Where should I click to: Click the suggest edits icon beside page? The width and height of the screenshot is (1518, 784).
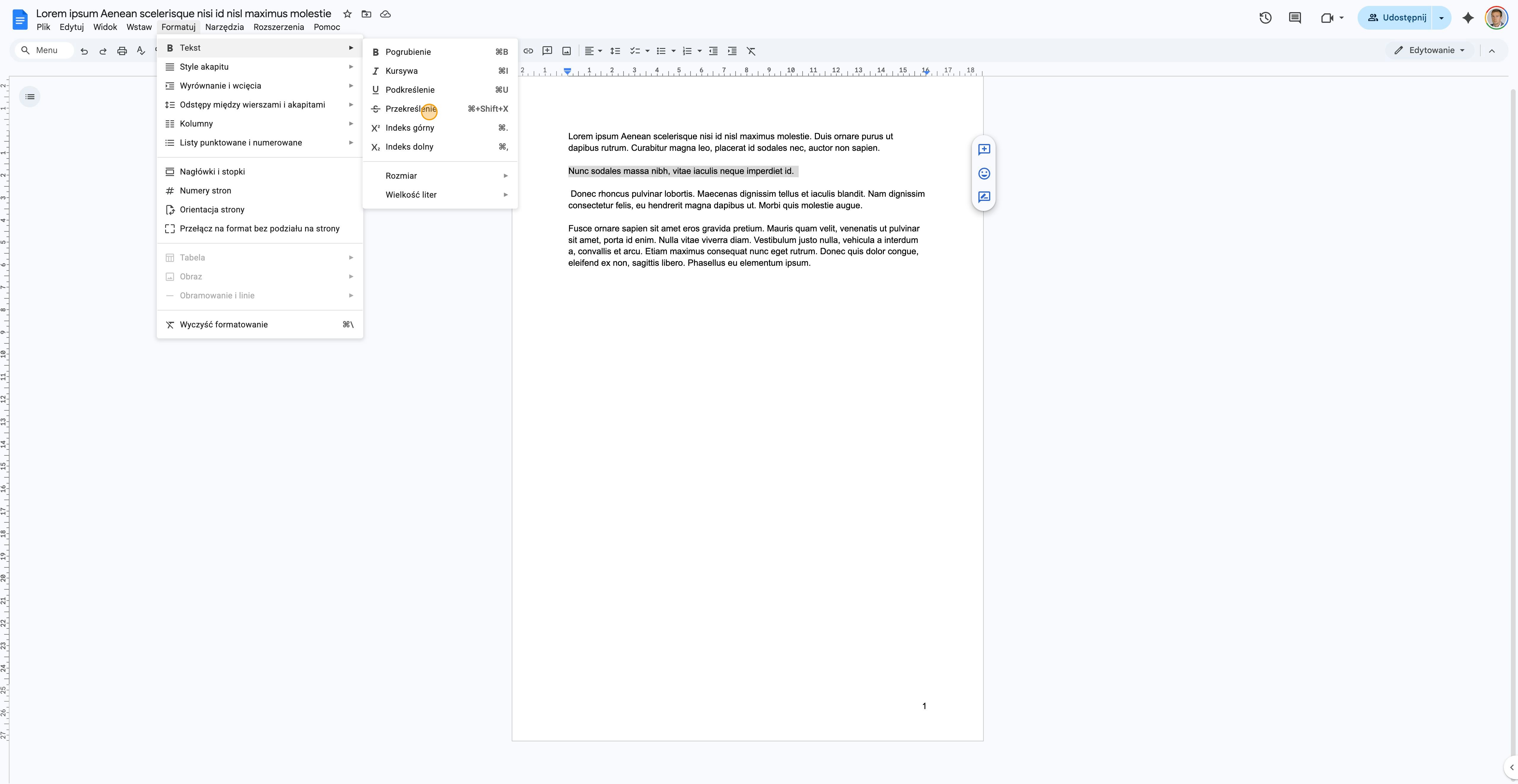984,197
